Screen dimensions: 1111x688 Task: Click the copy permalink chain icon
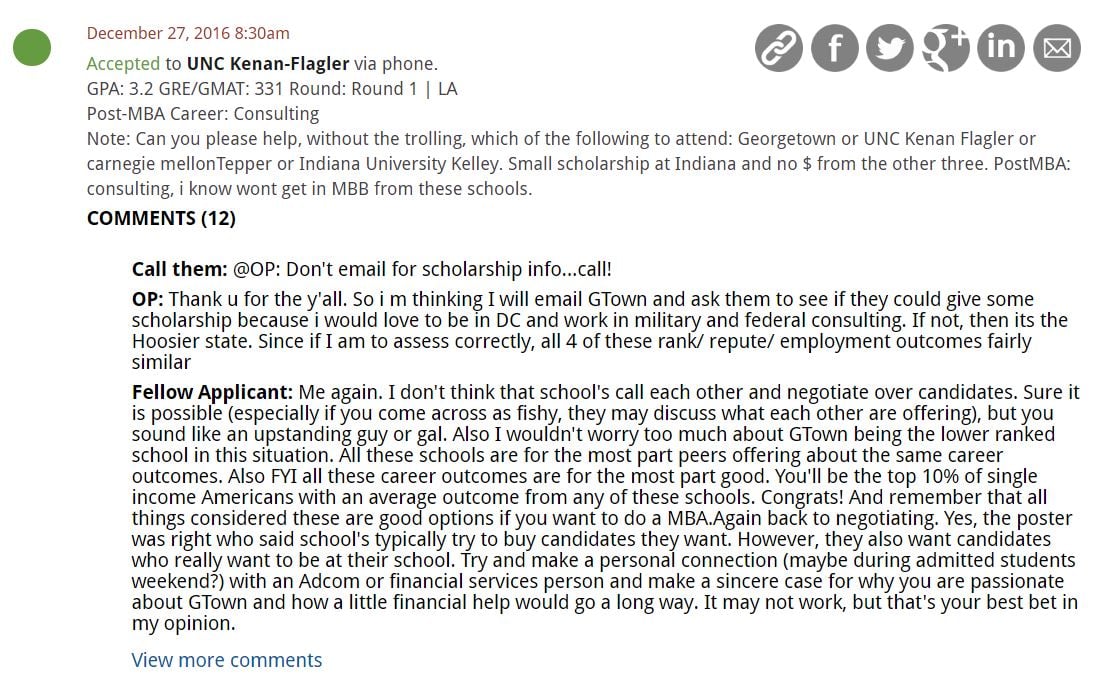click(779, 48)
